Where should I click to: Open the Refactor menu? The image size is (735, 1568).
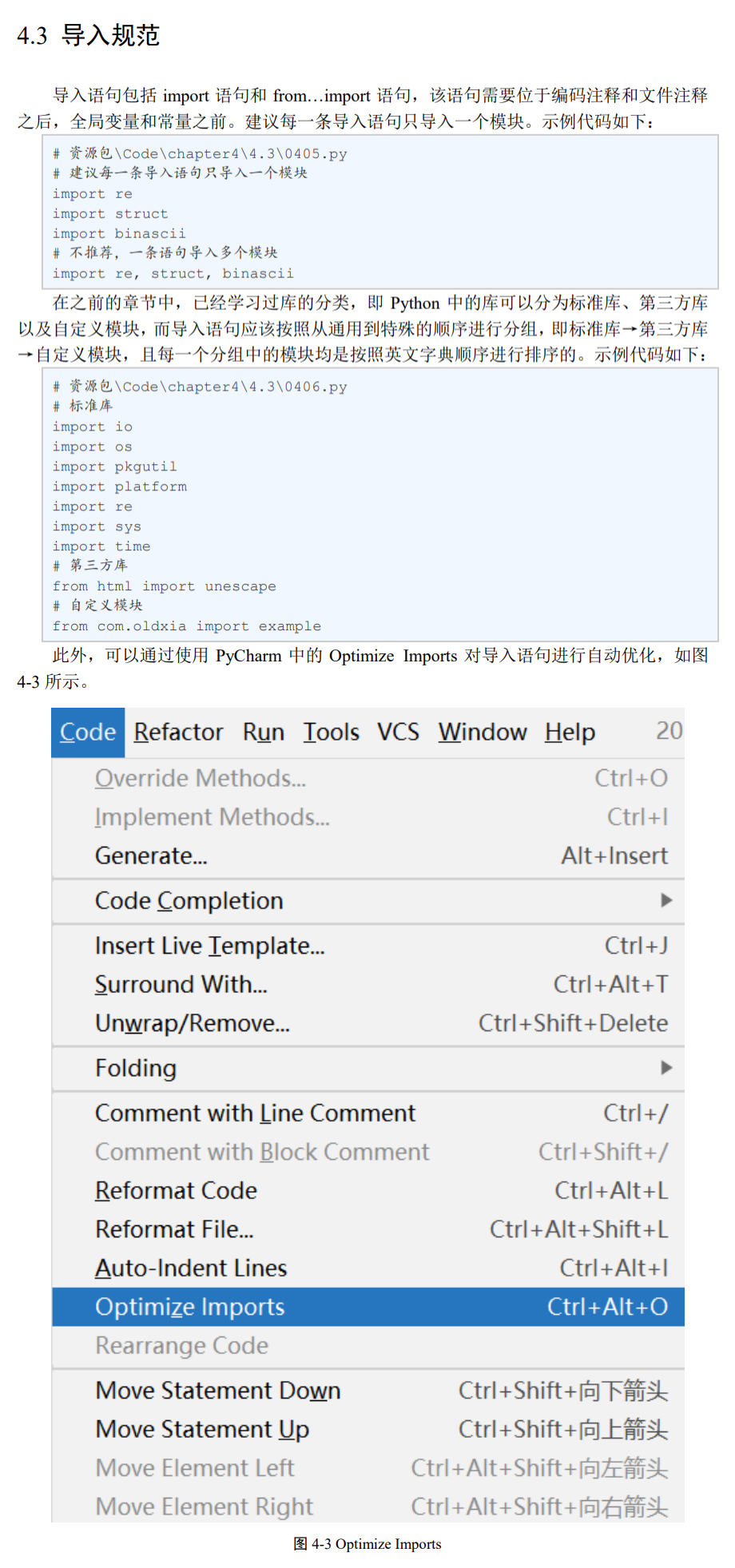point(178,732)
